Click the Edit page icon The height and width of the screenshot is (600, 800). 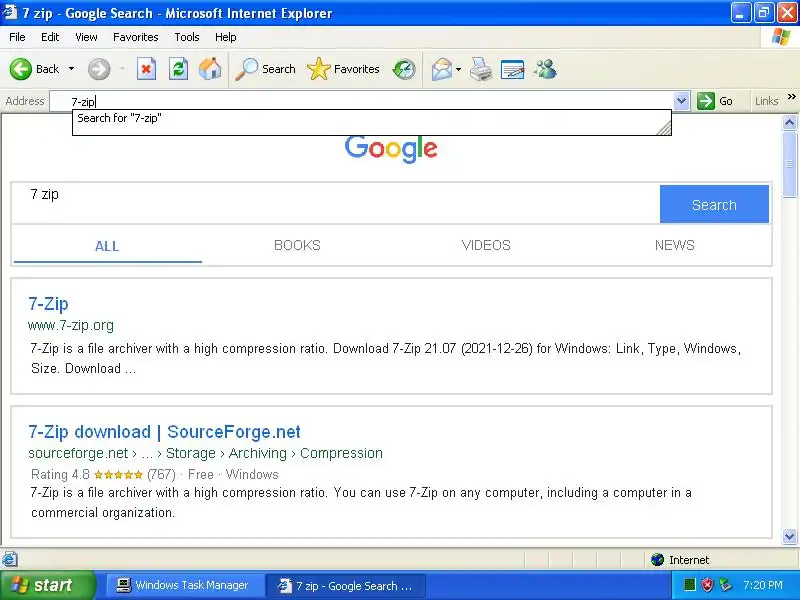click(x=512, y=69)
